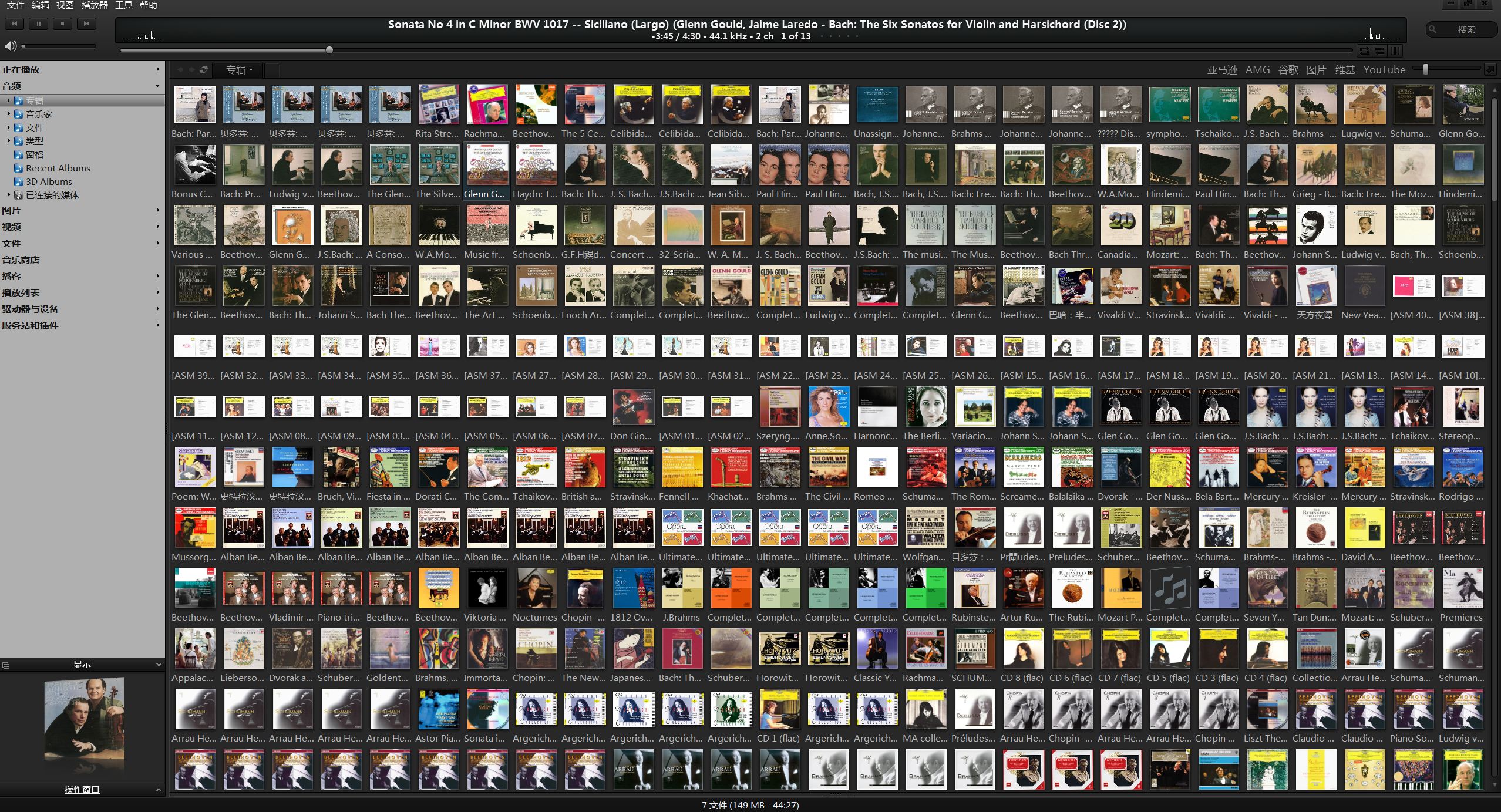Image resolution: width=1501 pixels, height=812 pixels.
Task: Click the magnifier icon in the search box
Action: [1433, 29]
